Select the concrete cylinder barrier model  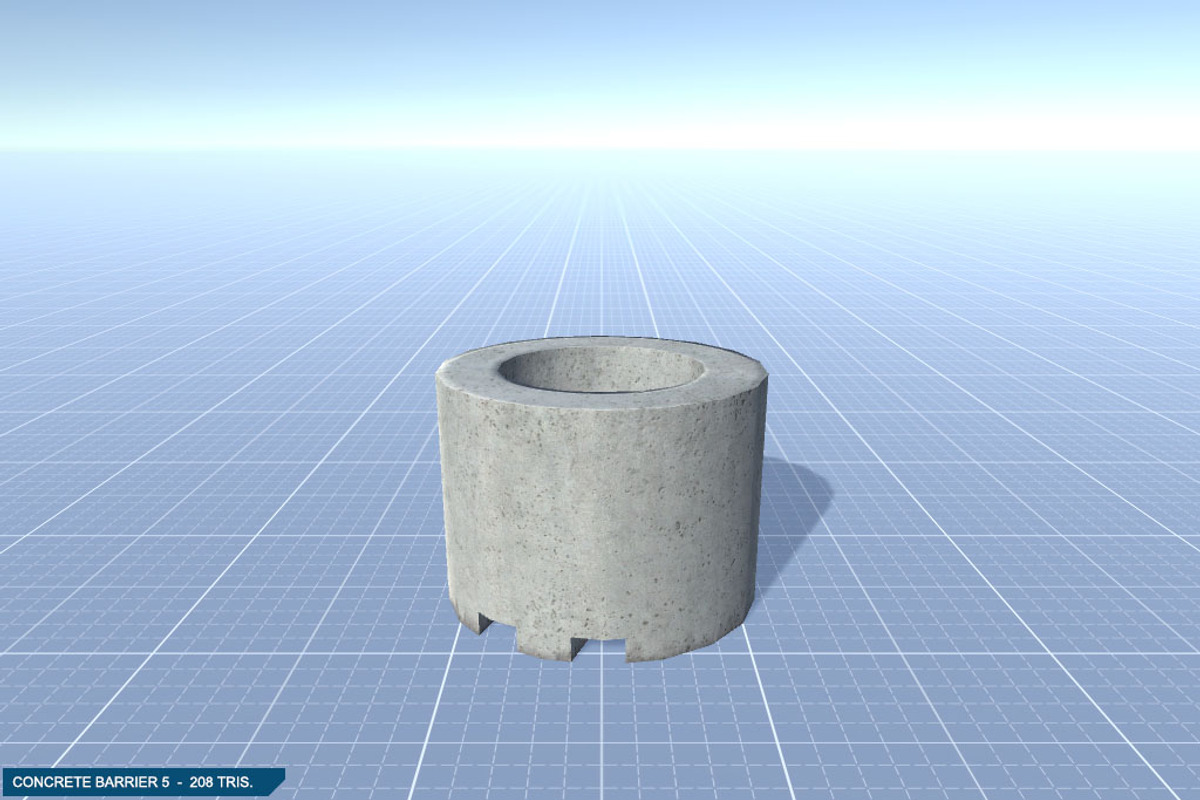(x=602, y=499)
